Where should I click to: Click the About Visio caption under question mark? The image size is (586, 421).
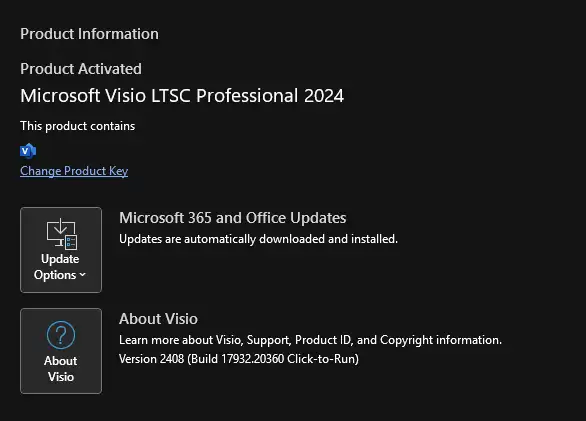coord(61,369)
